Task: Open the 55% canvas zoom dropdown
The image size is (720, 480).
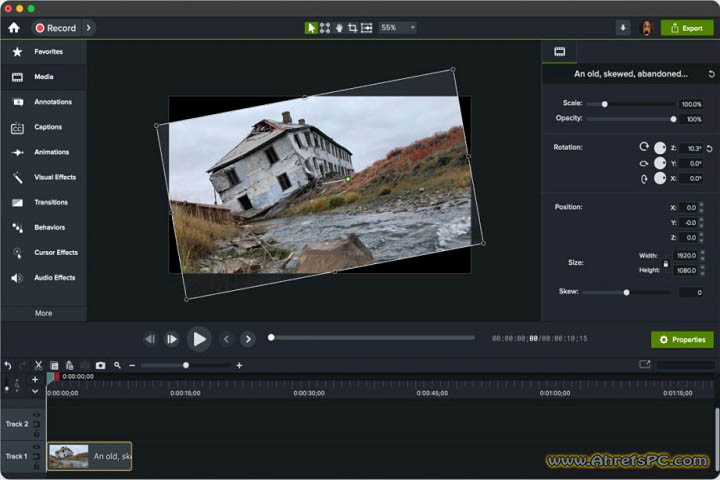Action: pyautogui.click(x=398, y=28)
